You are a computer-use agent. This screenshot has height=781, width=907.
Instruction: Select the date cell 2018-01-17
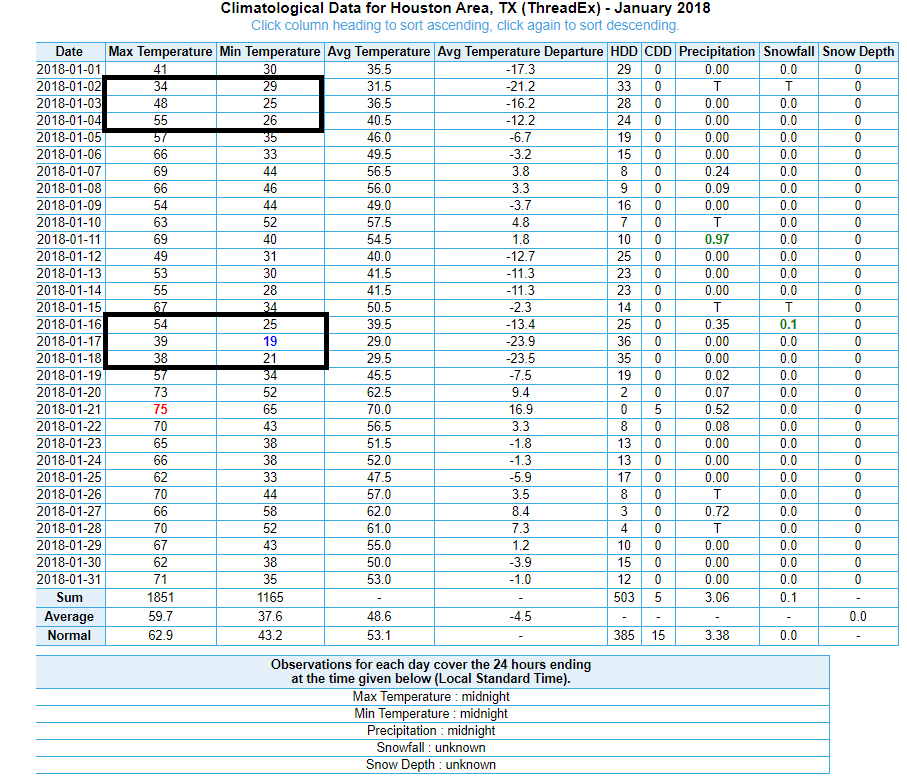click(69, 341)
